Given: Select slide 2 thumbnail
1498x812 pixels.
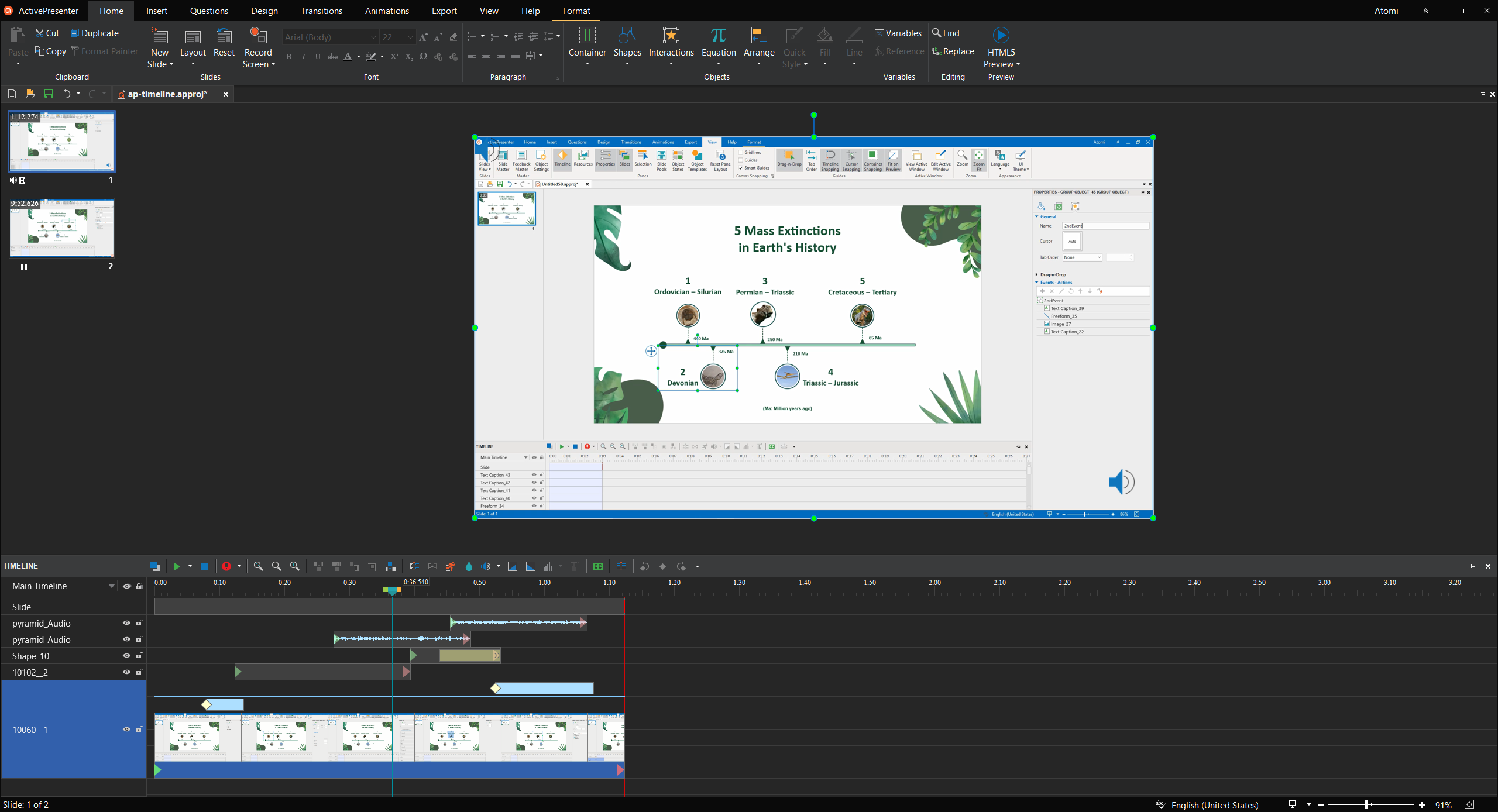Looking at the screenshot, I should point(61,228).
